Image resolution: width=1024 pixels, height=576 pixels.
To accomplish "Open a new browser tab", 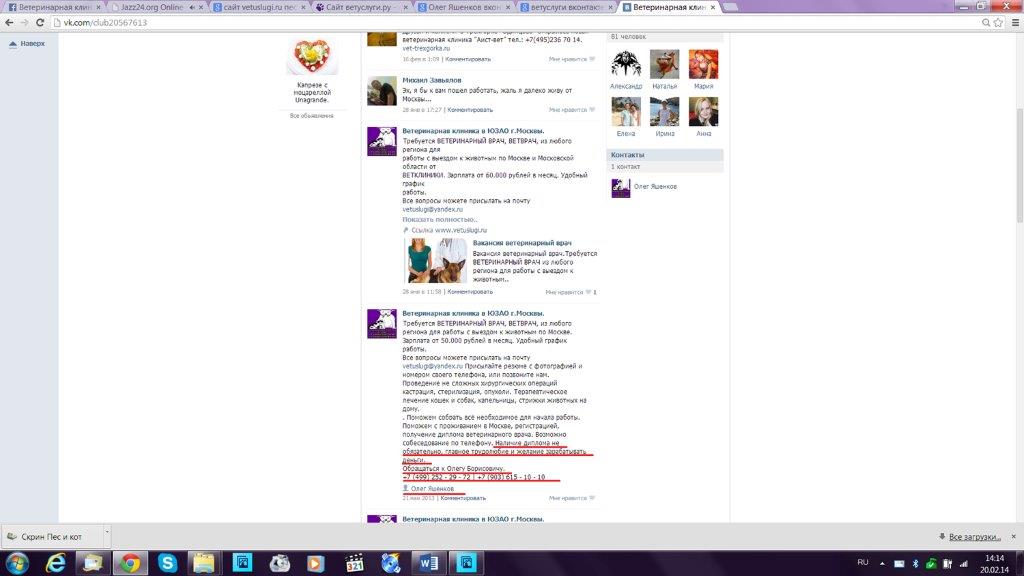I will tap(731, 7).
